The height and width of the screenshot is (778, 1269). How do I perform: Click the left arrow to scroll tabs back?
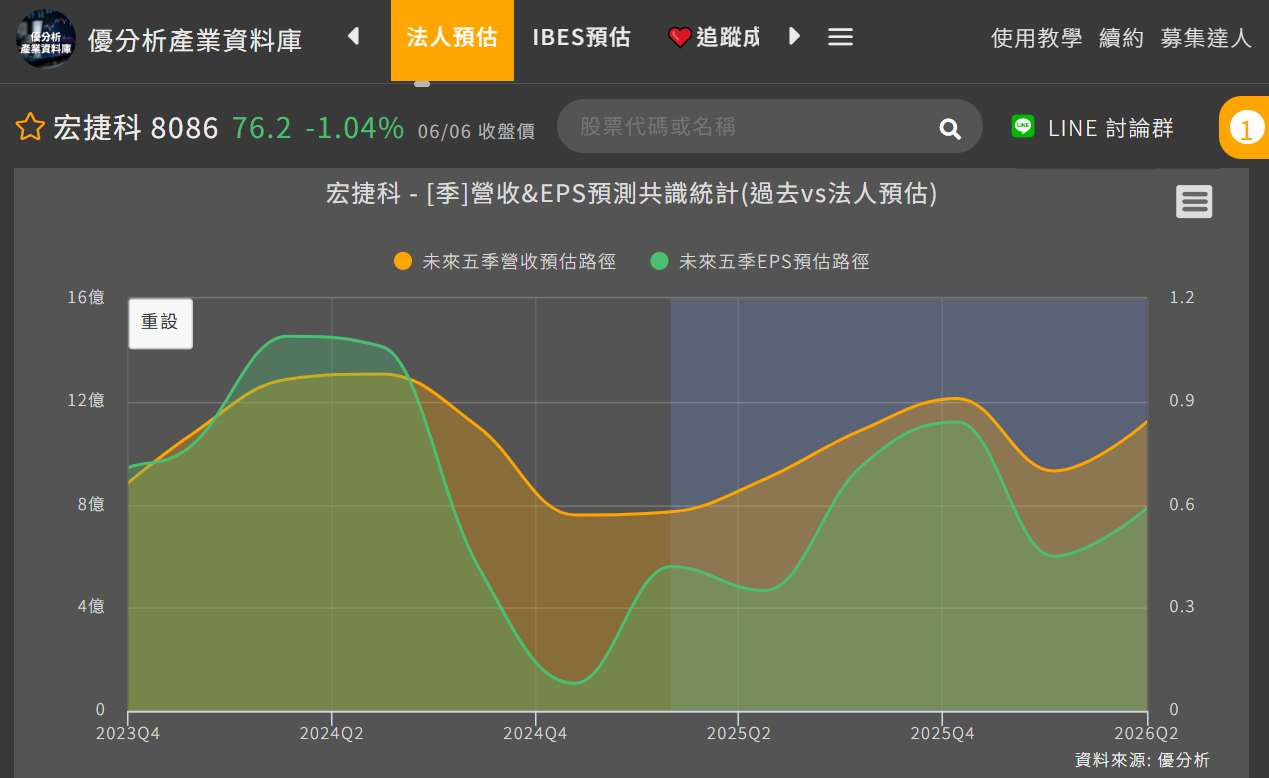(x=353, y=37)
